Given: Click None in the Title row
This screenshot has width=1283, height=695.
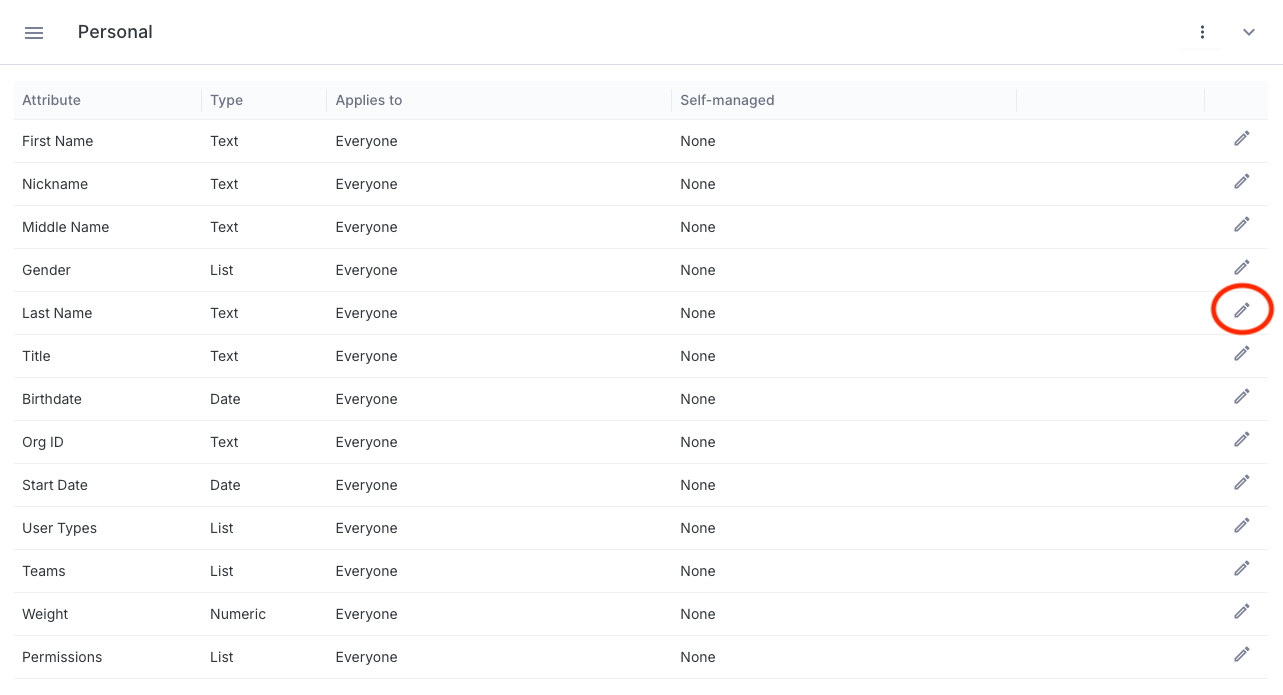Looking at the screenshot, I should (x=698, y=356).
